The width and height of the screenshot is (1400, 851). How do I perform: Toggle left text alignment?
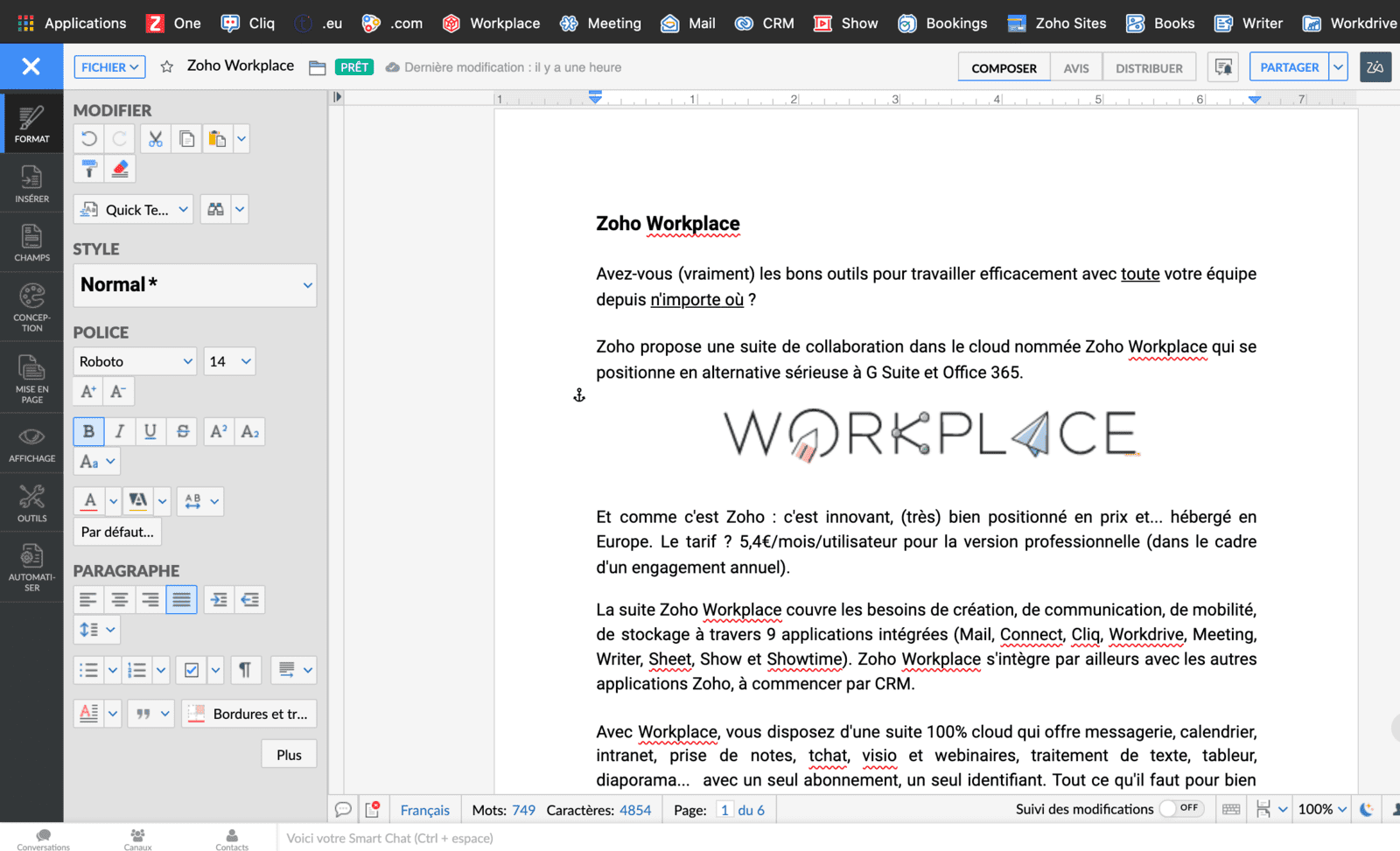point(88,600)
